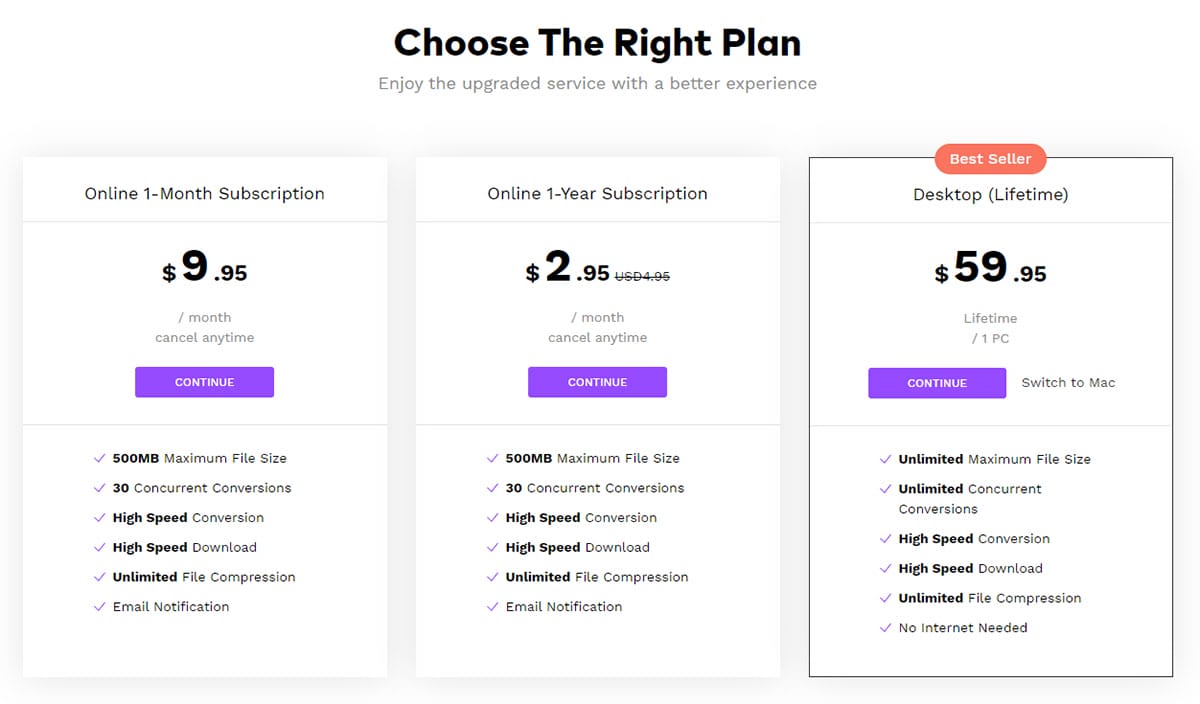The width and height of the screenshot is (1200, 704).
Task: Click the crossed-out USD4.95 original price
Action: 642,277
